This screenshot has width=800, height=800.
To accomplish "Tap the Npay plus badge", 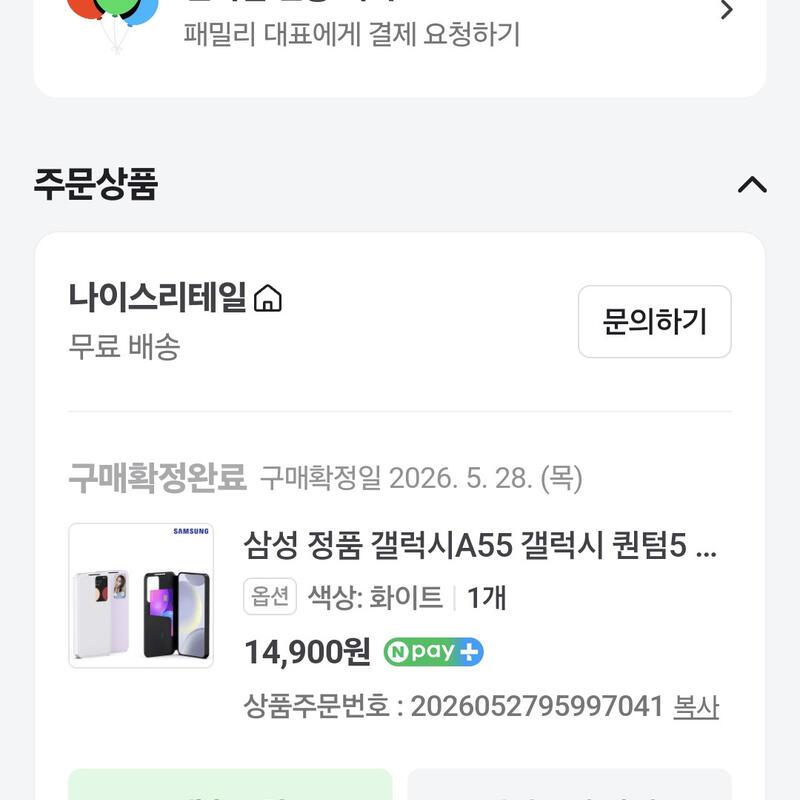I will coord(433,652).
